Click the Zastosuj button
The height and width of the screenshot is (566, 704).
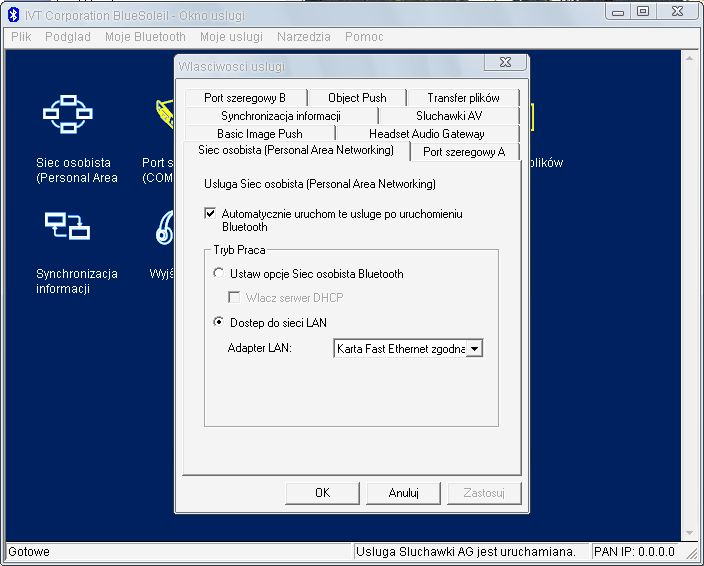484,493
